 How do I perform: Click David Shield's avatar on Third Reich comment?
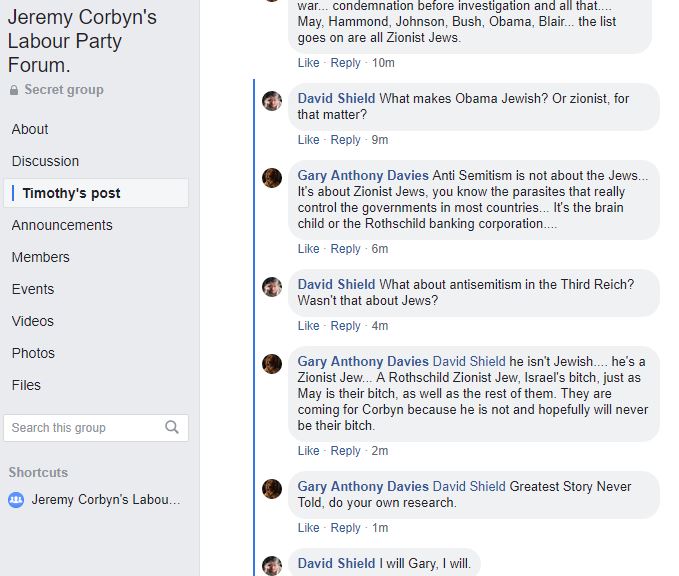click(x=272, y=287)
